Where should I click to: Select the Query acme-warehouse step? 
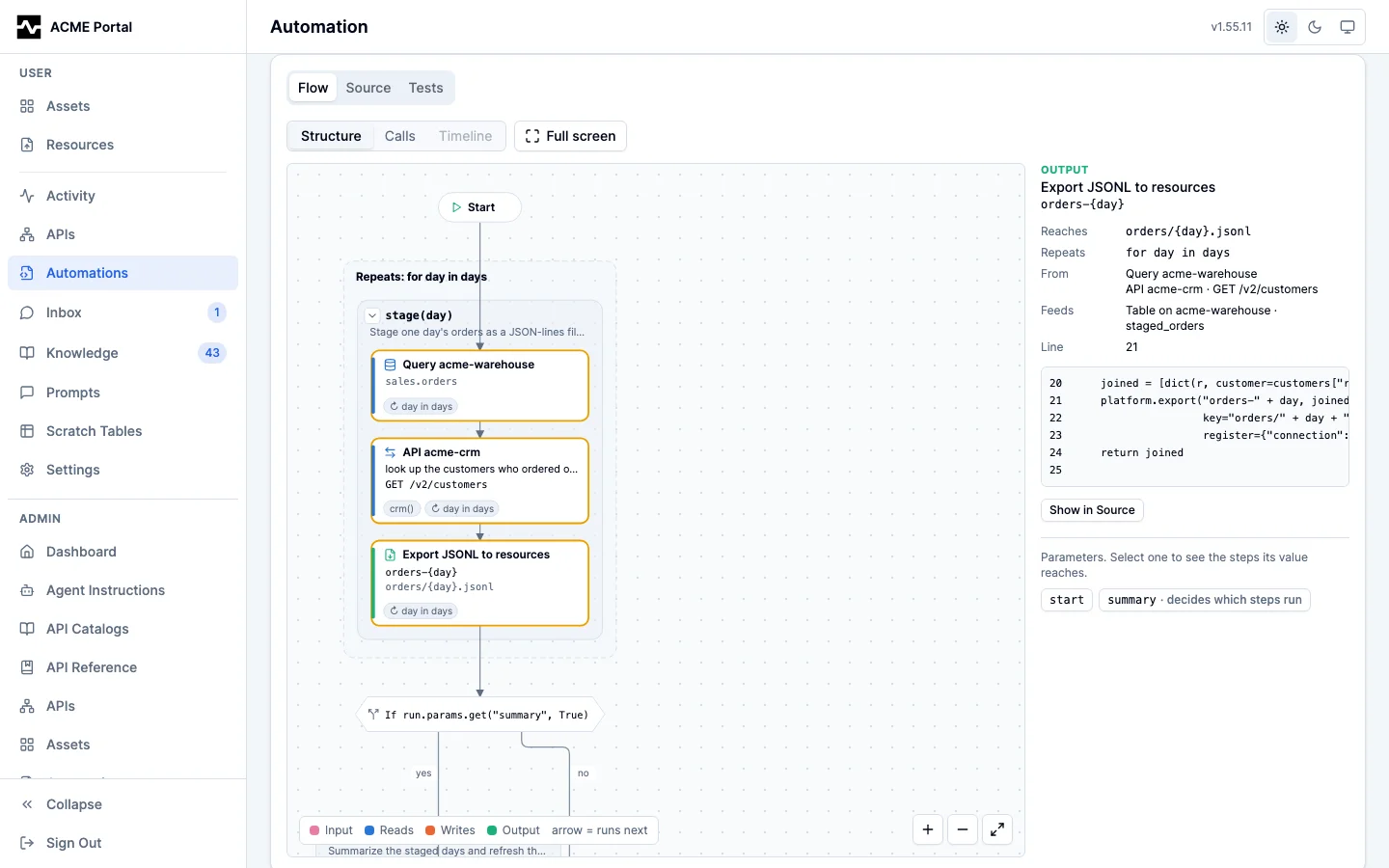[x=480, y=386]
